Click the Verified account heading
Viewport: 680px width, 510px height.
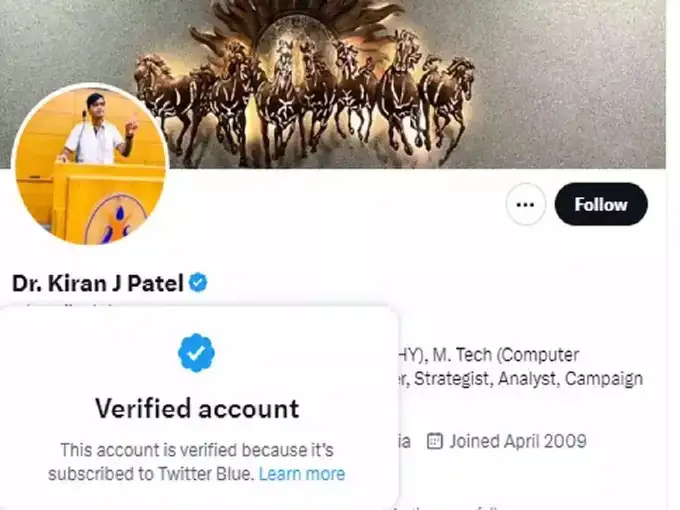pyautogui.click(x=197, y=408)
